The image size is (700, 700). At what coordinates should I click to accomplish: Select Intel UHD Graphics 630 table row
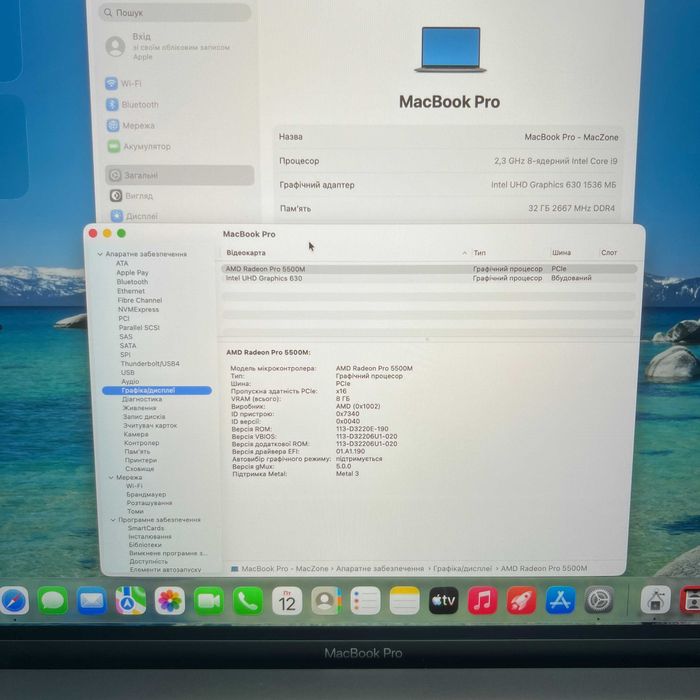click(429, 278)
